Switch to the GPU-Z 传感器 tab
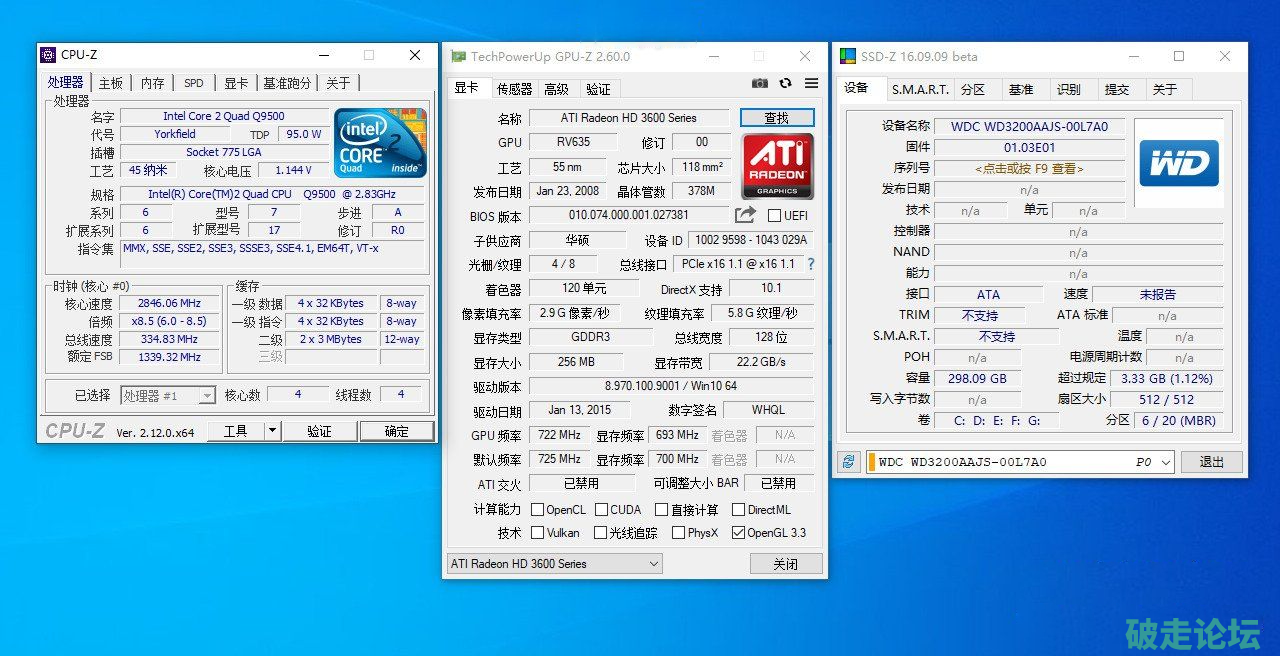Screen dimensions: 1280x656 coord(514,89)
